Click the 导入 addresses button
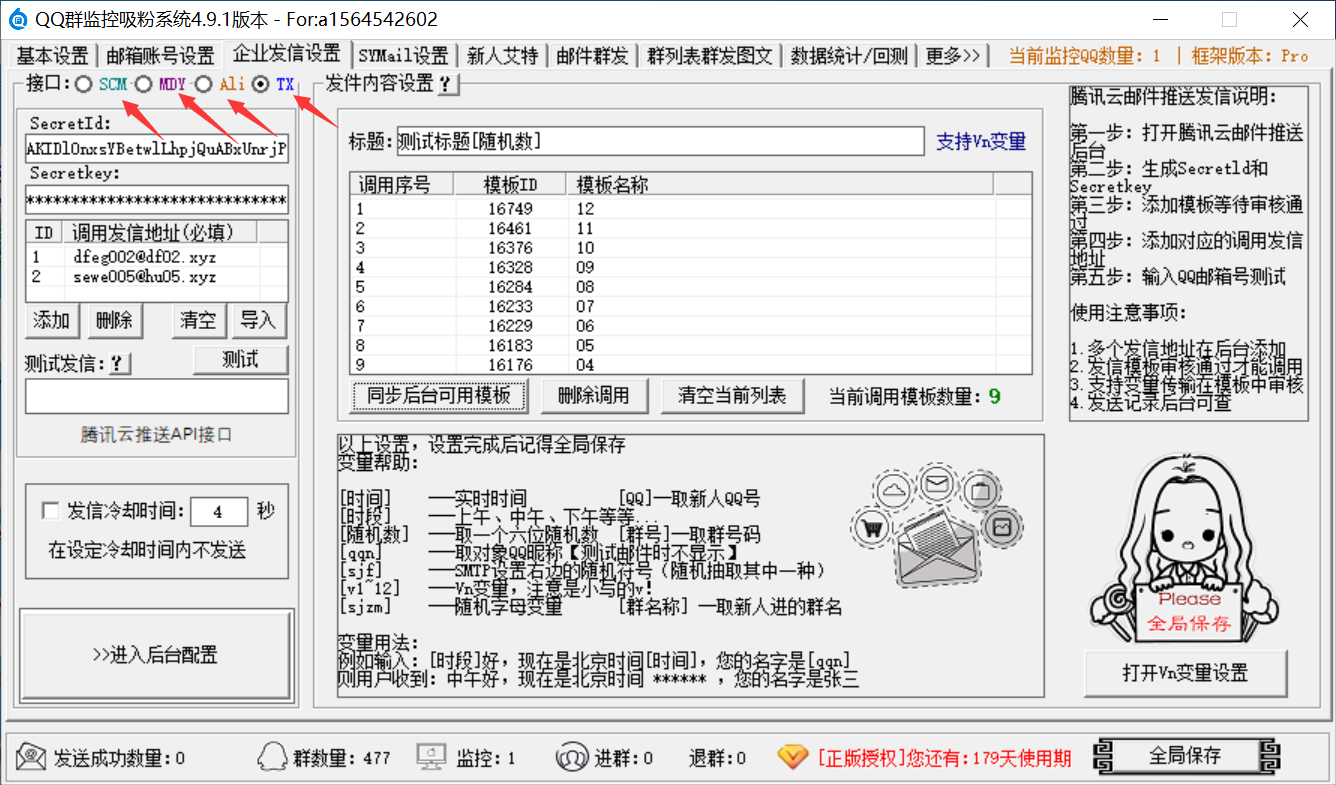The height and width of the screenshot is (785, 1336). (258, 321)
